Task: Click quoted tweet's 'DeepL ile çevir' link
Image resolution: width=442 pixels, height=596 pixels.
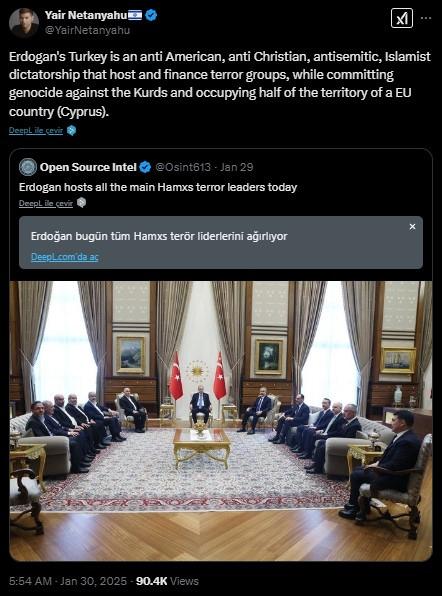Action: click(x=46, y=203)
